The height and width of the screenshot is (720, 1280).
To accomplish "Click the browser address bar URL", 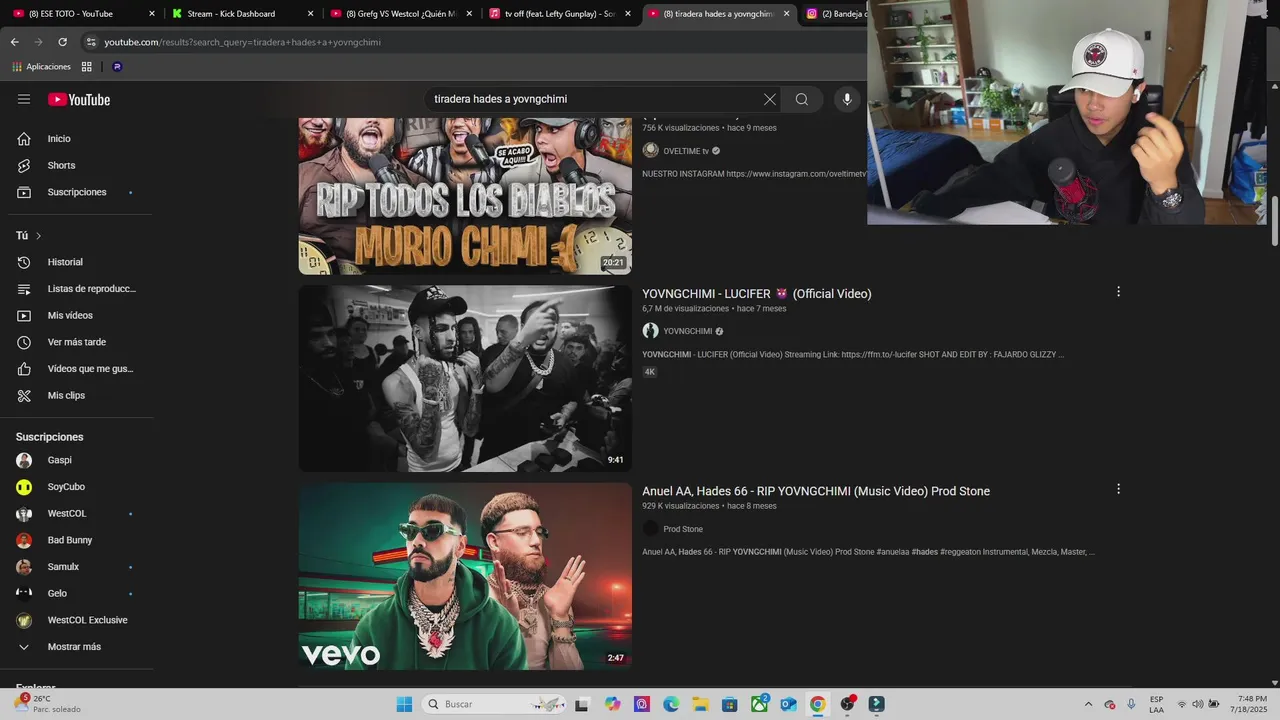I will (243, 42).
